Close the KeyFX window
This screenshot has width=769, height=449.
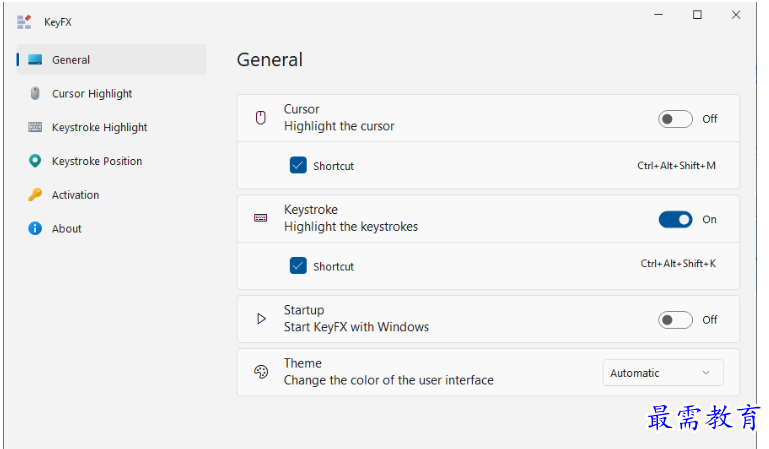tap(736, 15)
